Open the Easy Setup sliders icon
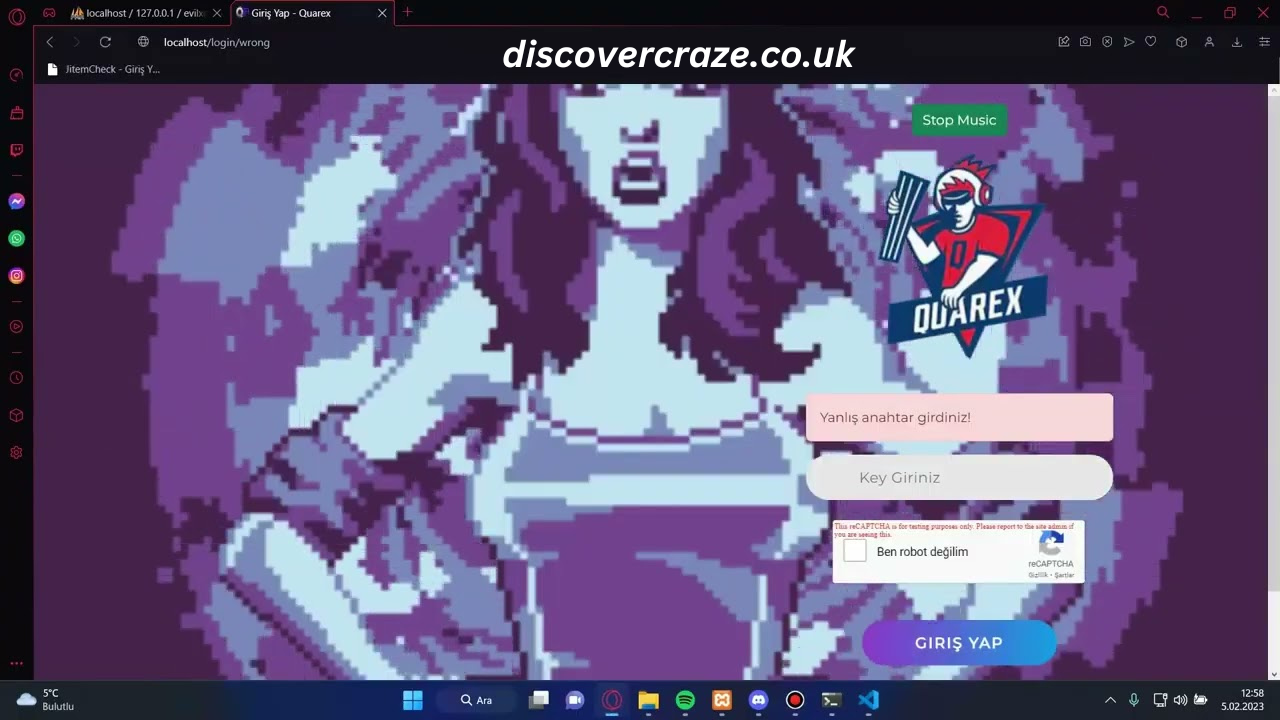 tap(1264, 42)
